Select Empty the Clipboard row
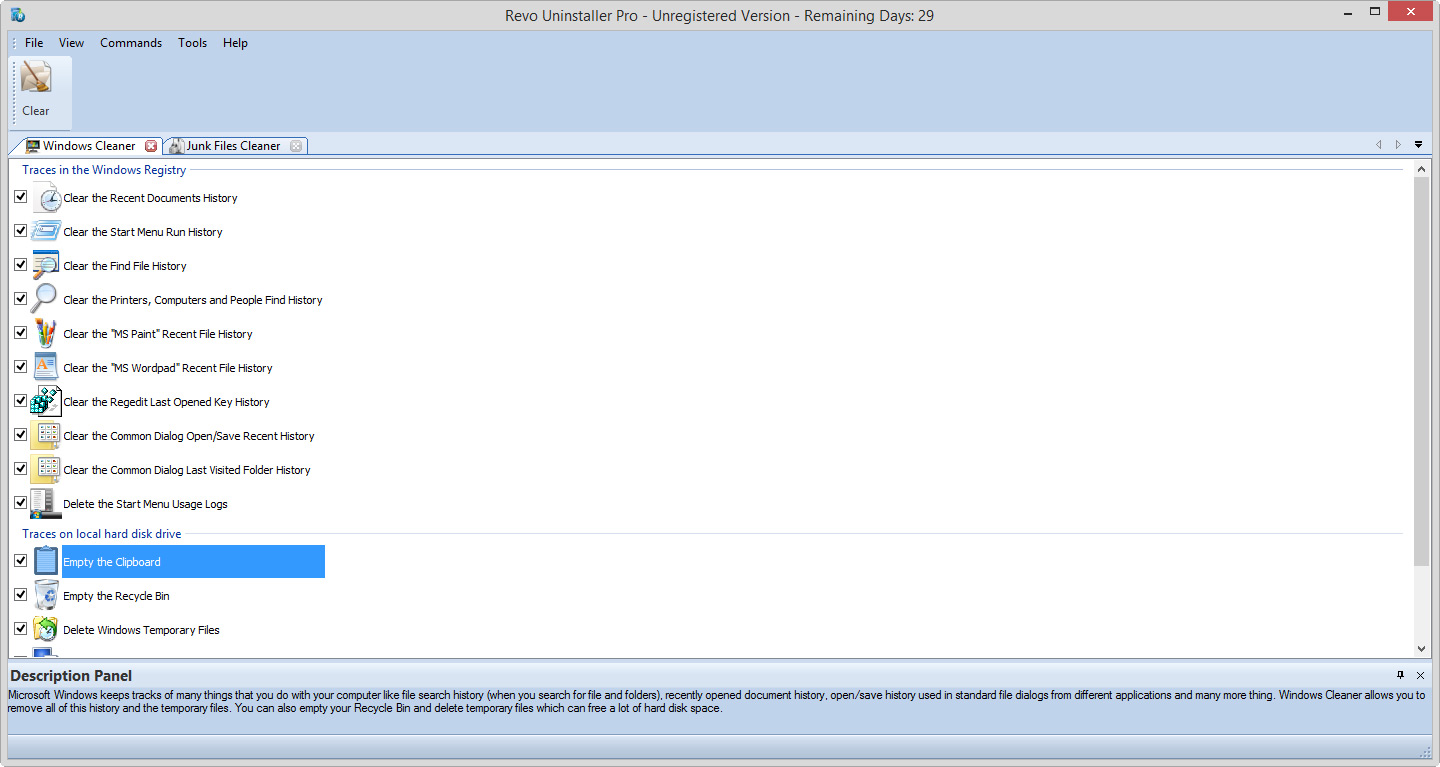1440x767 pixels. click(x=193, y=561)
